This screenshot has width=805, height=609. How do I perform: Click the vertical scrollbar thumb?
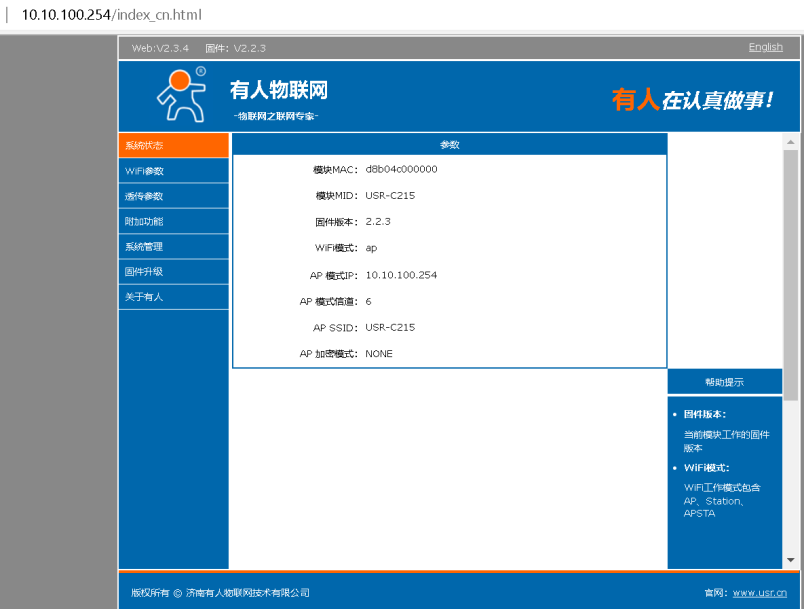tap(791, 270)
